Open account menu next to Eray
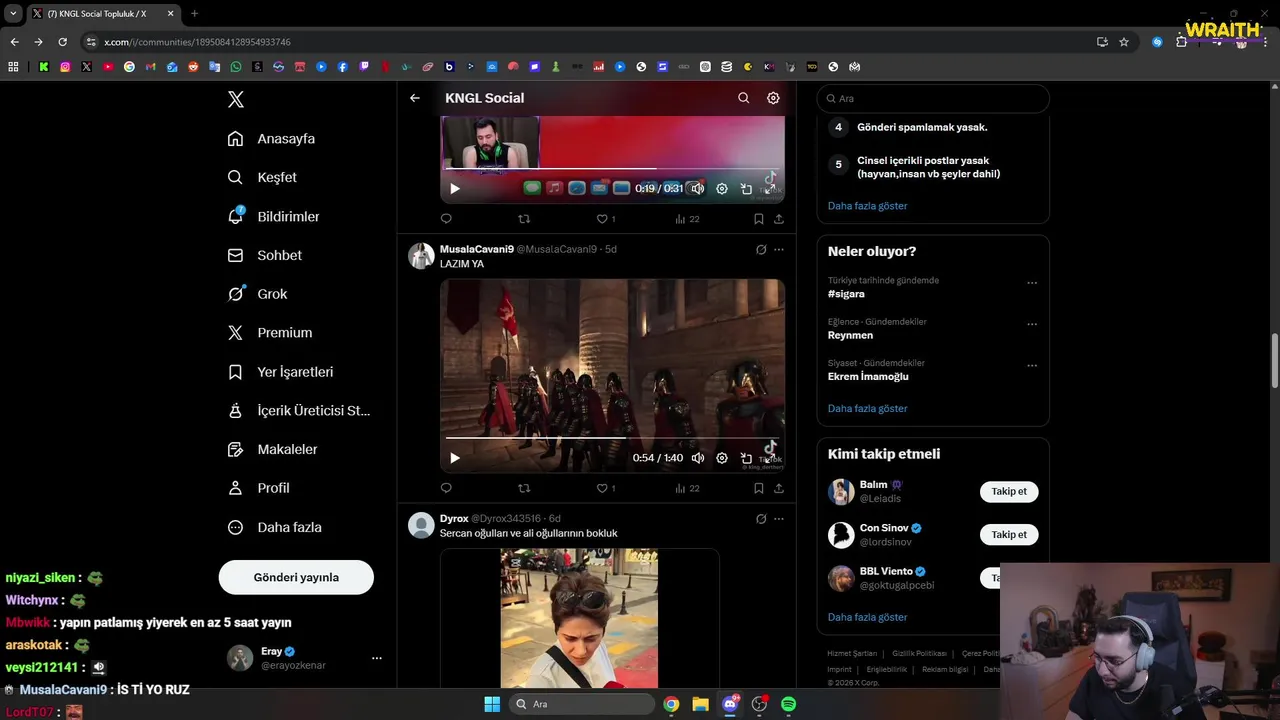Image resolution: width=1280 pixels, height=720 pixels. (x=377, y=658)
